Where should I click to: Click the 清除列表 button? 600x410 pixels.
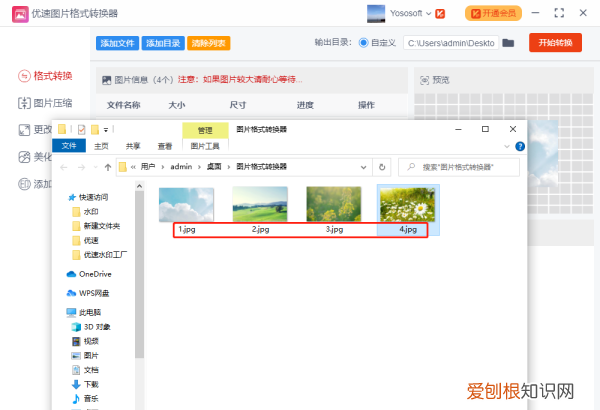[x=209, y=43]
